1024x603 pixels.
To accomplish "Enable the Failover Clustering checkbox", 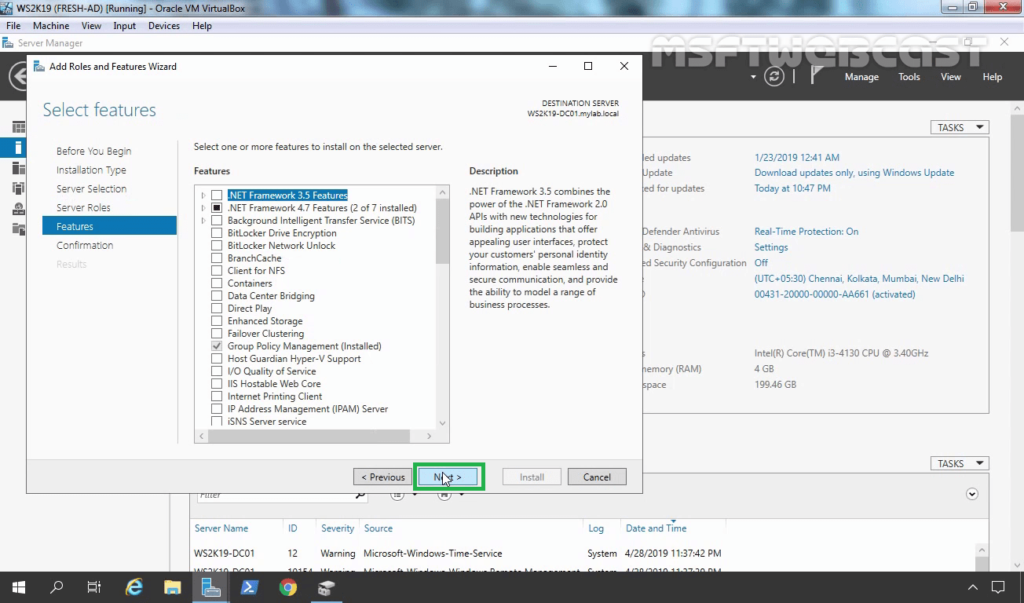I will tap(217, 334).
